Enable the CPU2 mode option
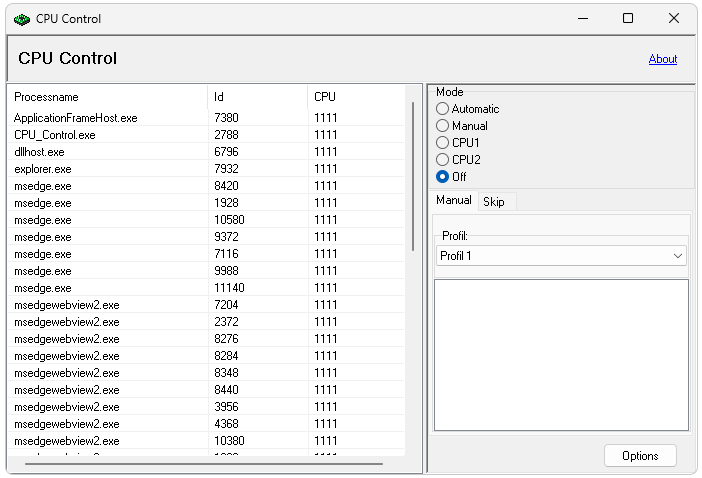The image size is (702, 478). [443, 160]
